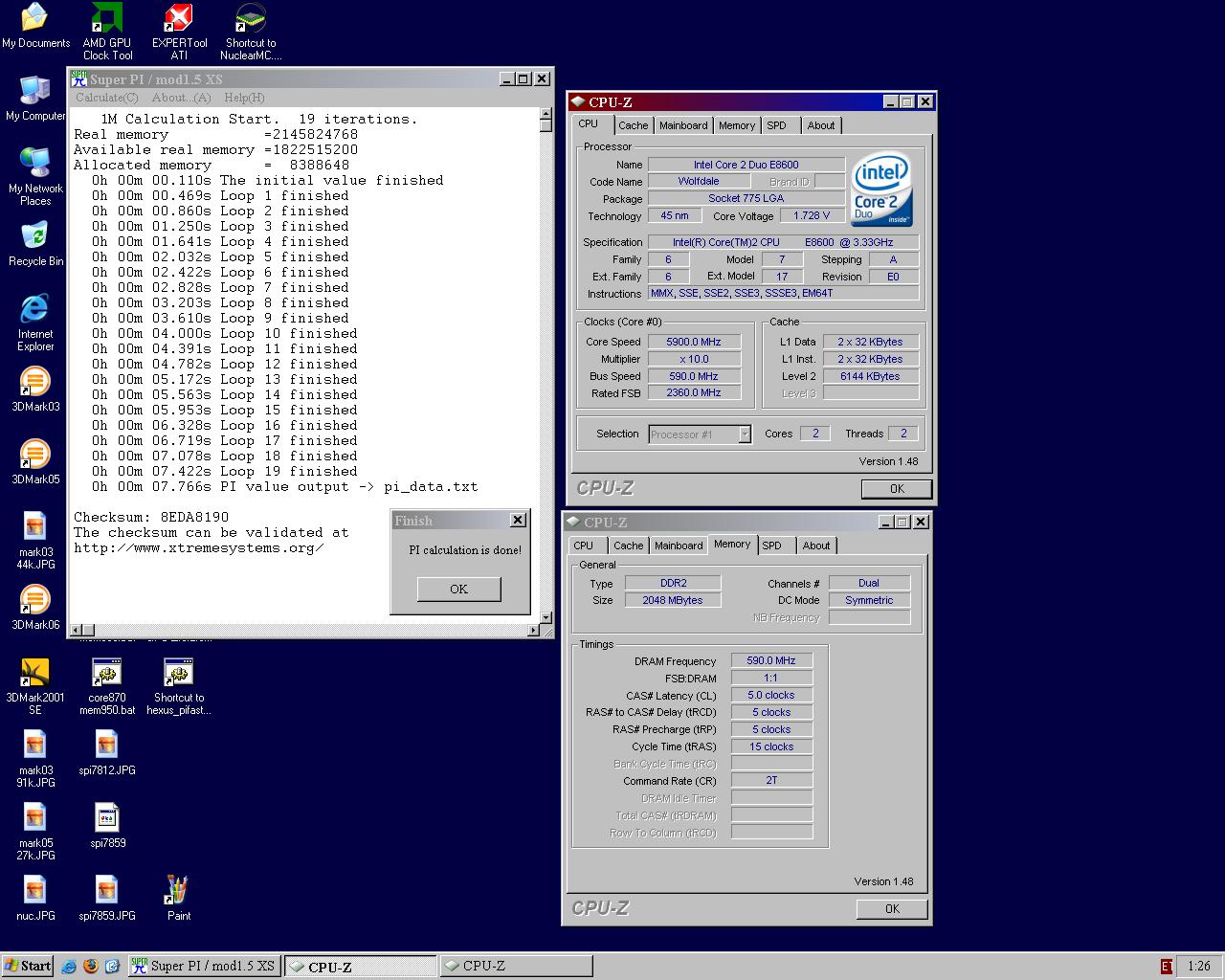Open Shortcut to NuclearMC icon
This screenshot has height=980, width=1225.
[x=251, y=31]
